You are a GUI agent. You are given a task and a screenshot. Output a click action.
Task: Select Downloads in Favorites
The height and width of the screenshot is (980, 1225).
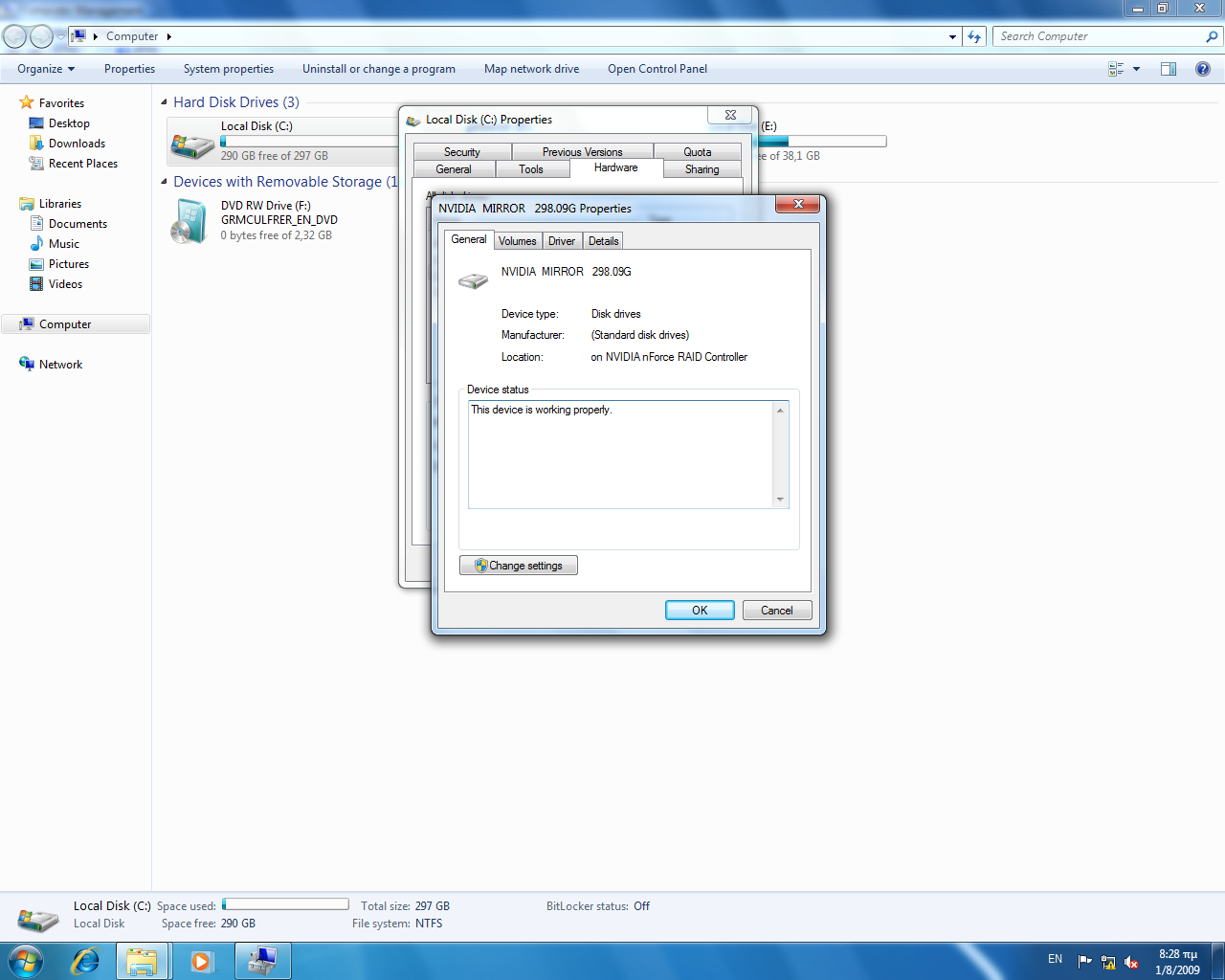click(x=77, y=144)
